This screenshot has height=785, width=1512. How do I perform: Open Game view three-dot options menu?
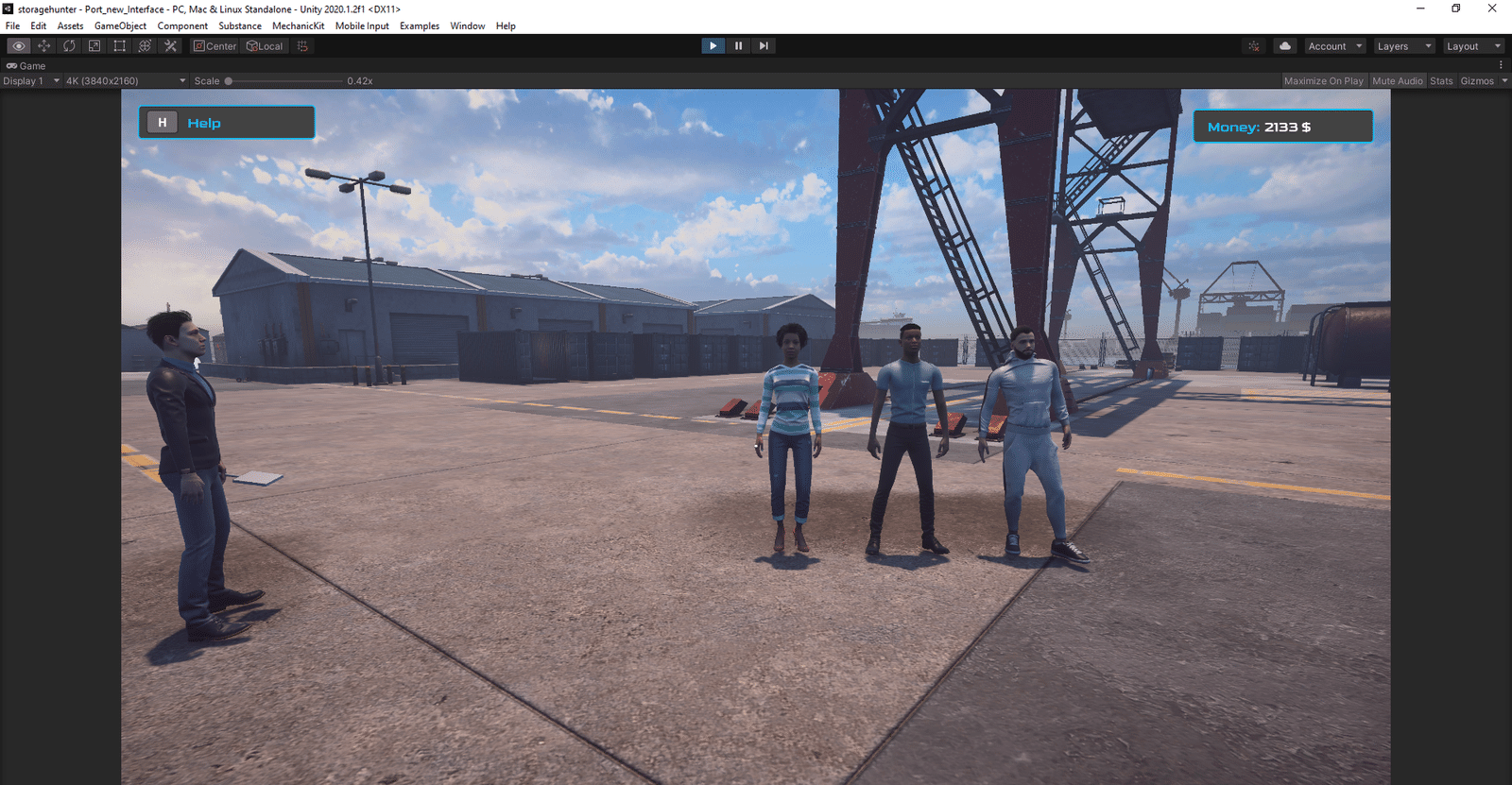point(1501,65)
